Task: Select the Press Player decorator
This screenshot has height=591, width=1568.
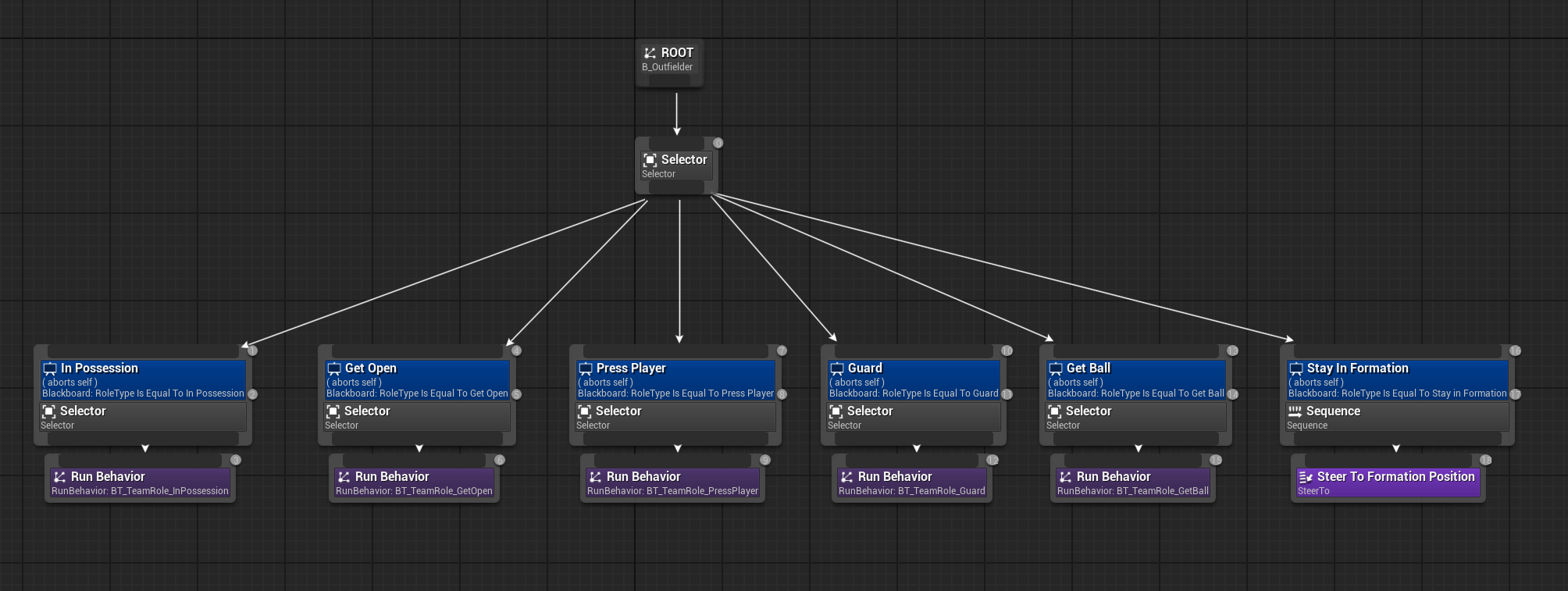Action: (x=675, y=380)
